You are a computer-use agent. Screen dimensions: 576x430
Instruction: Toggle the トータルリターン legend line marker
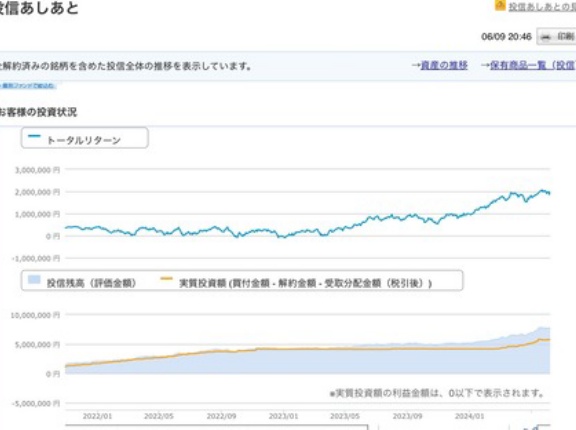pyautogui.click(x=34, y=137)
